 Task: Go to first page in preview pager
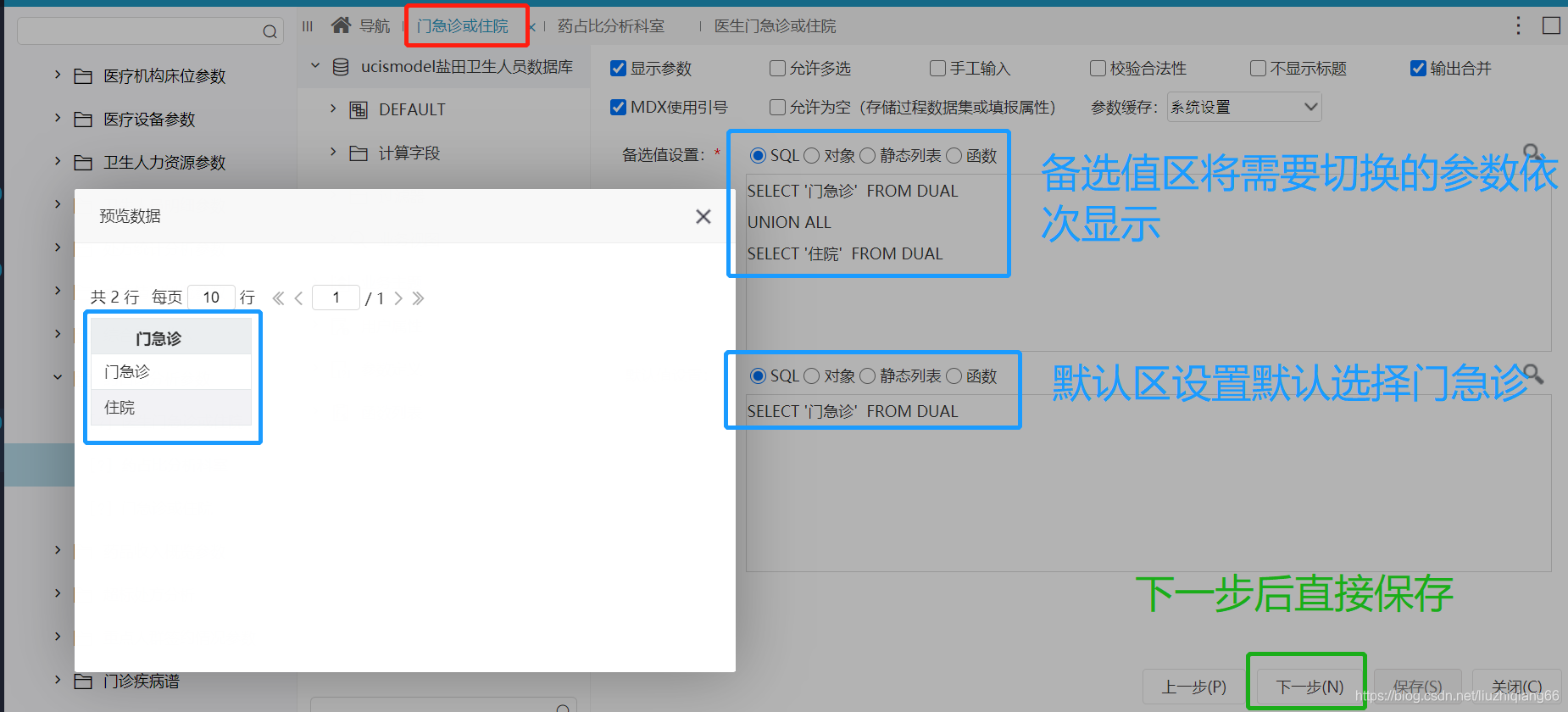pos(278,298)
